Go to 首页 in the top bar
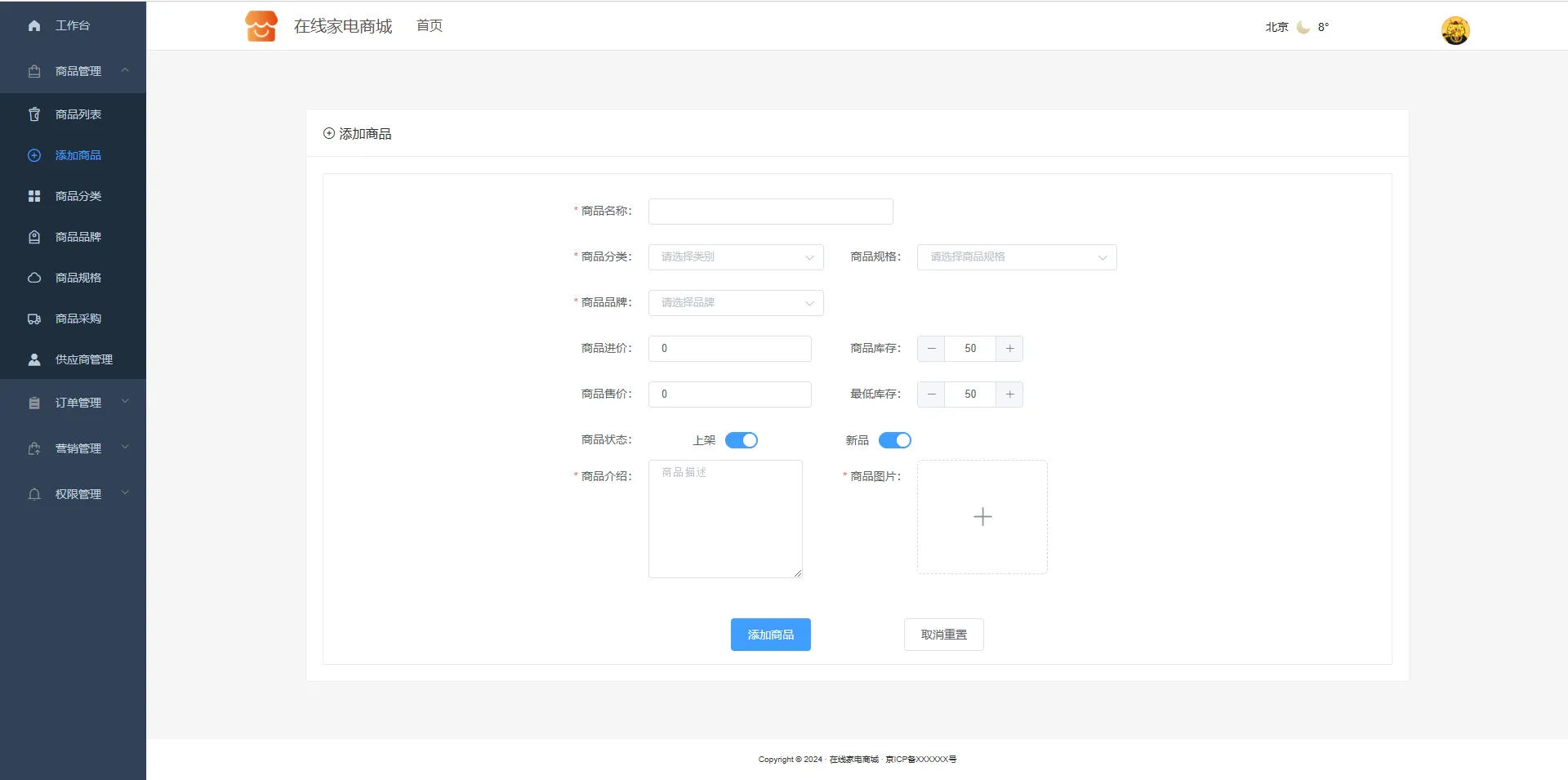 click(429, 26)
